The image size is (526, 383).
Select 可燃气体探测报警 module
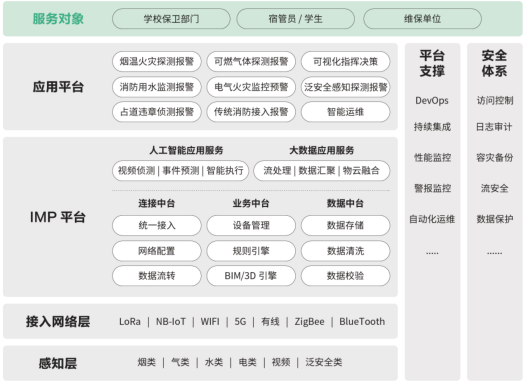(x=251, y=61)
